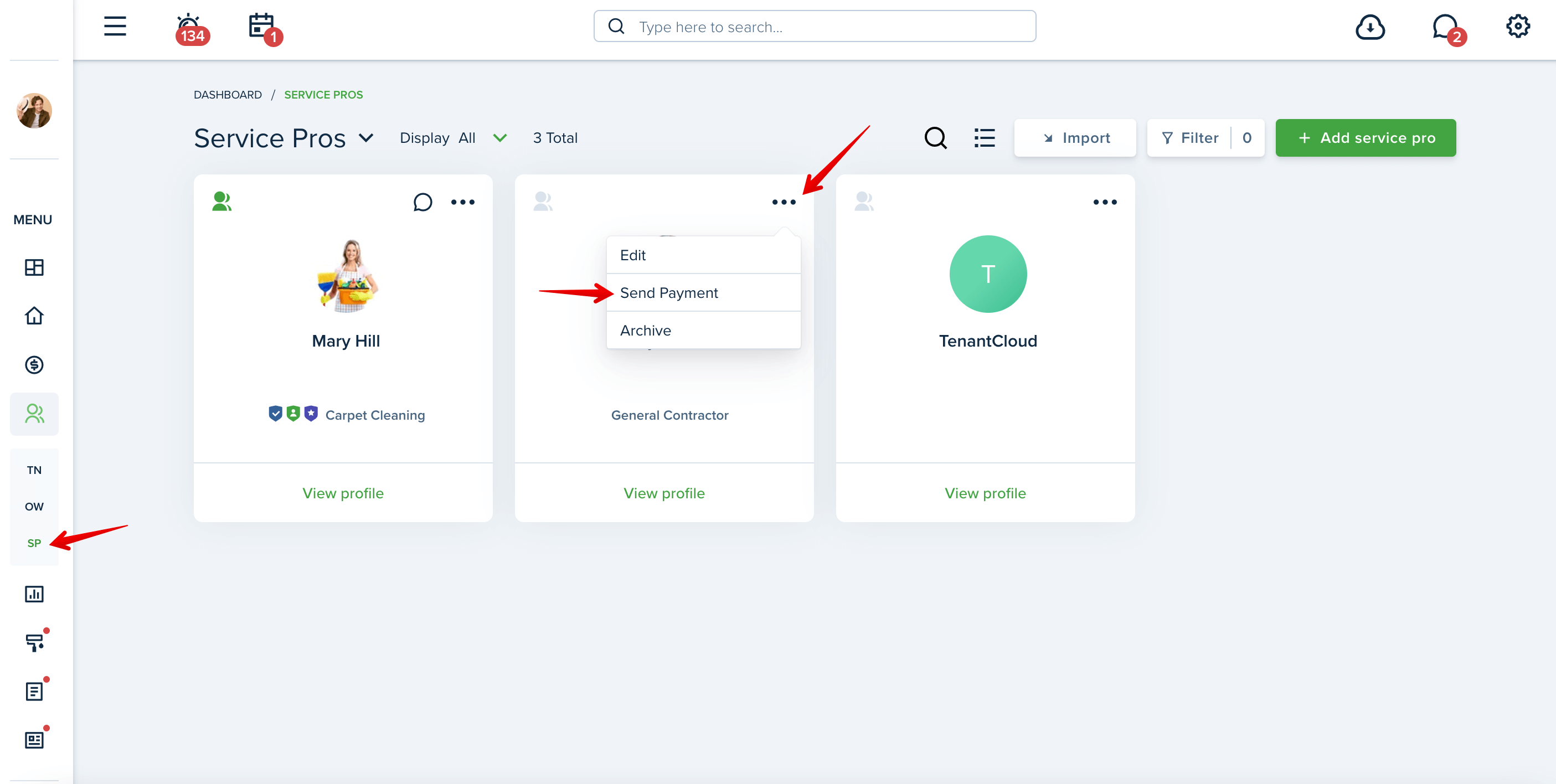The height and width of the screenshot is (784, 1556).
Task: Open the dashboard grid icon in sidebar
Action: 34,267
